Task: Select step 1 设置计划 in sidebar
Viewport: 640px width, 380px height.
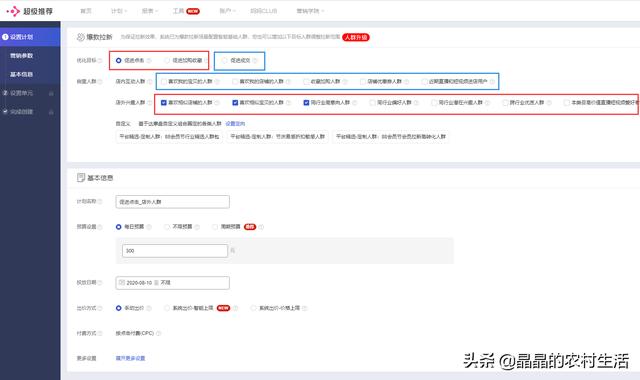Action: point(30,37)
